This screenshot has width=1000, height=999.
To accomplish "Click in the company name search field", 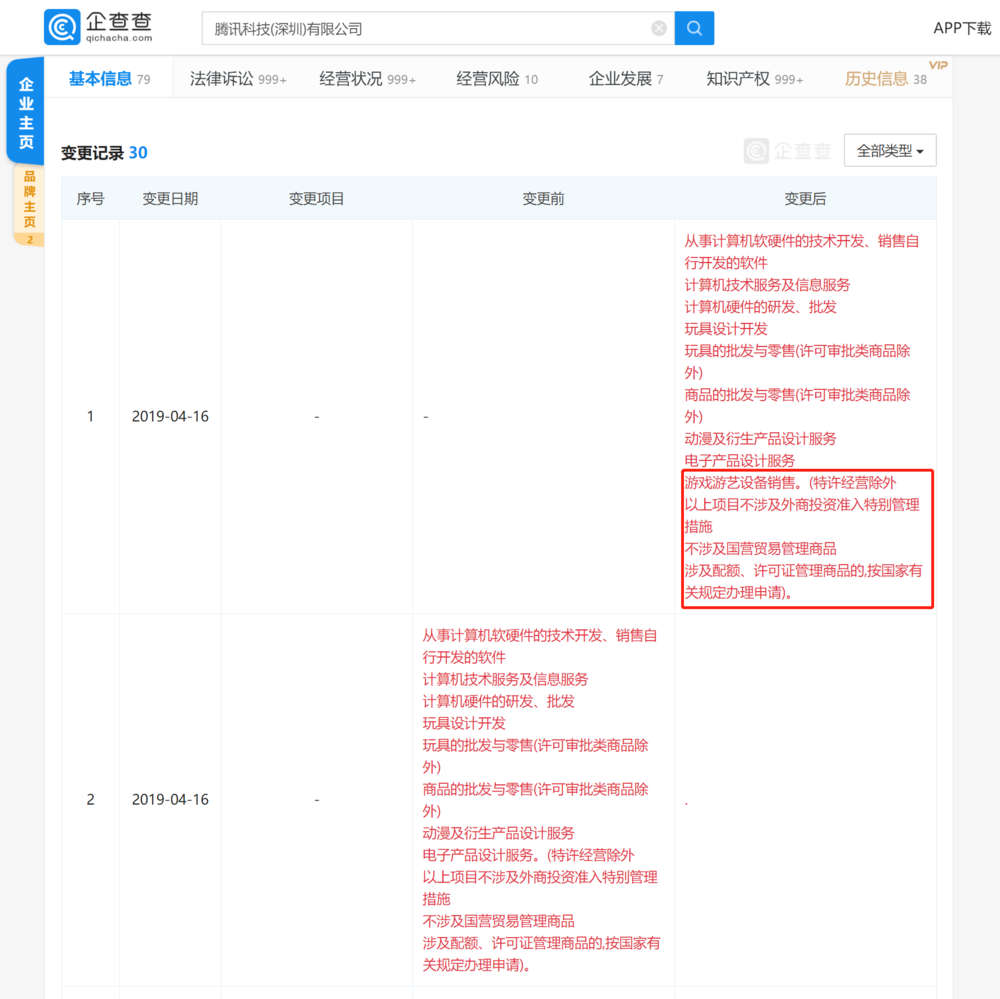I will (x=425, y=28).
